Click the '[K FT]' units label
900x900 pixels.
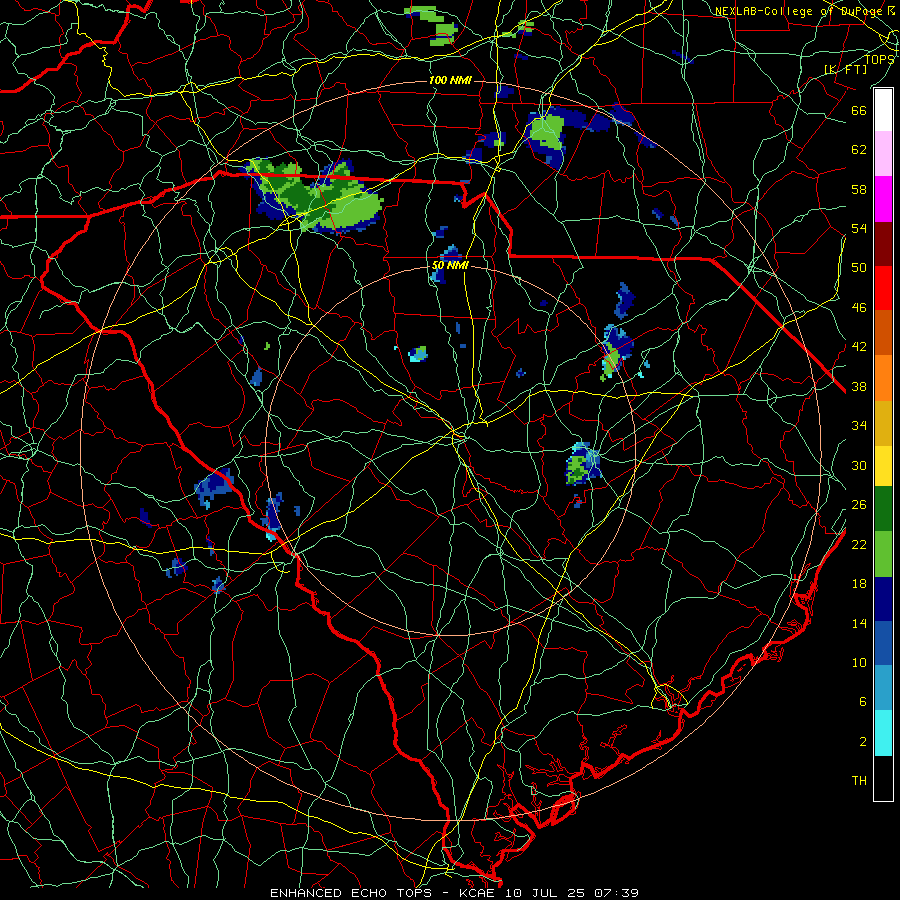pos(845,69)
